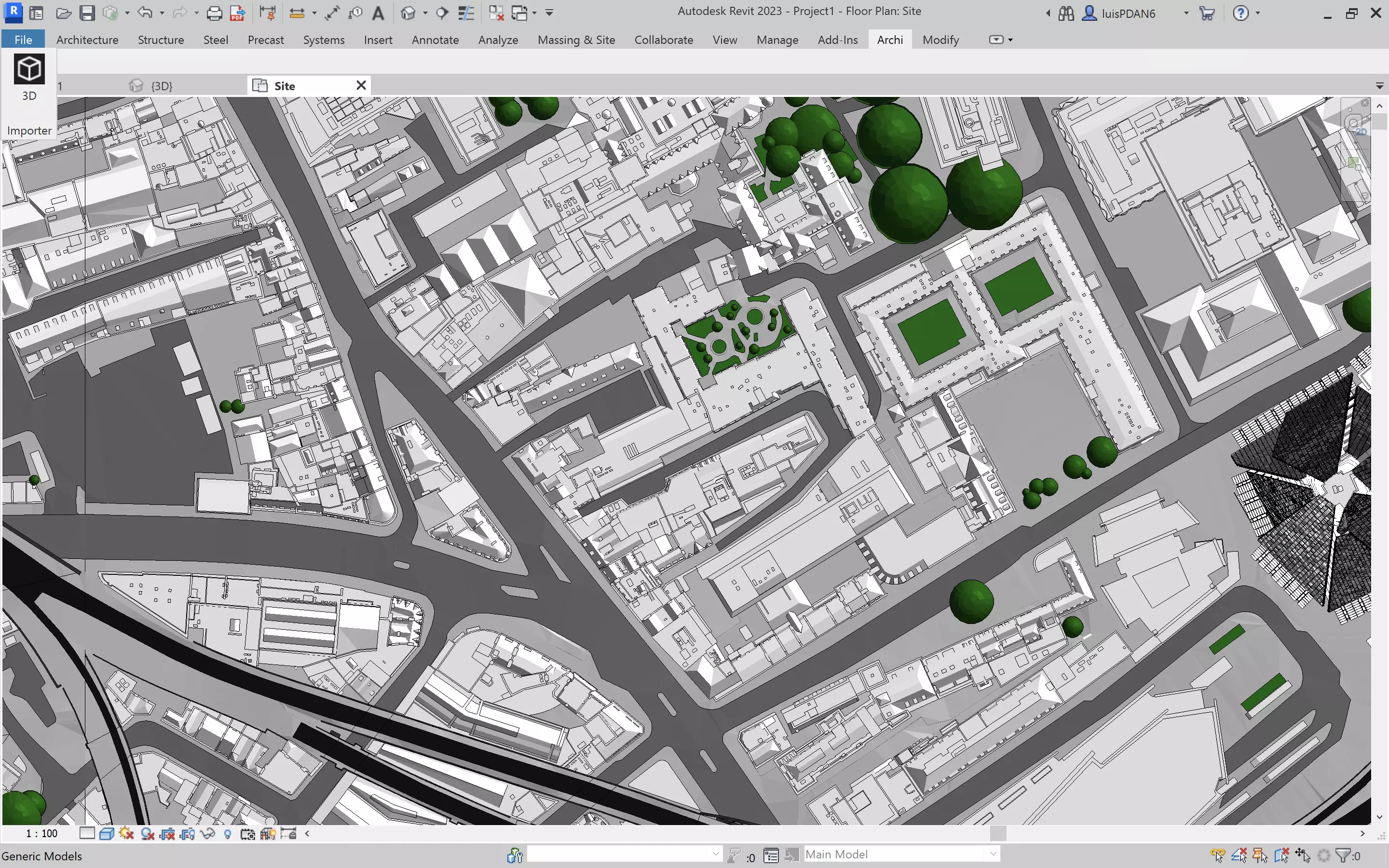Viewport: 1389px width, 868px height.
Task: Select the Aligned Dimension tool
Action: [x=332, y=13]
